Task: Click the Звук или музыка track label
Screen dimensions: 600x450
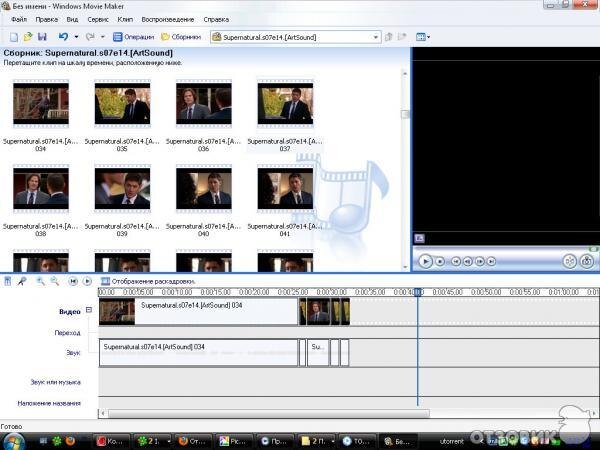Action: 55,382
